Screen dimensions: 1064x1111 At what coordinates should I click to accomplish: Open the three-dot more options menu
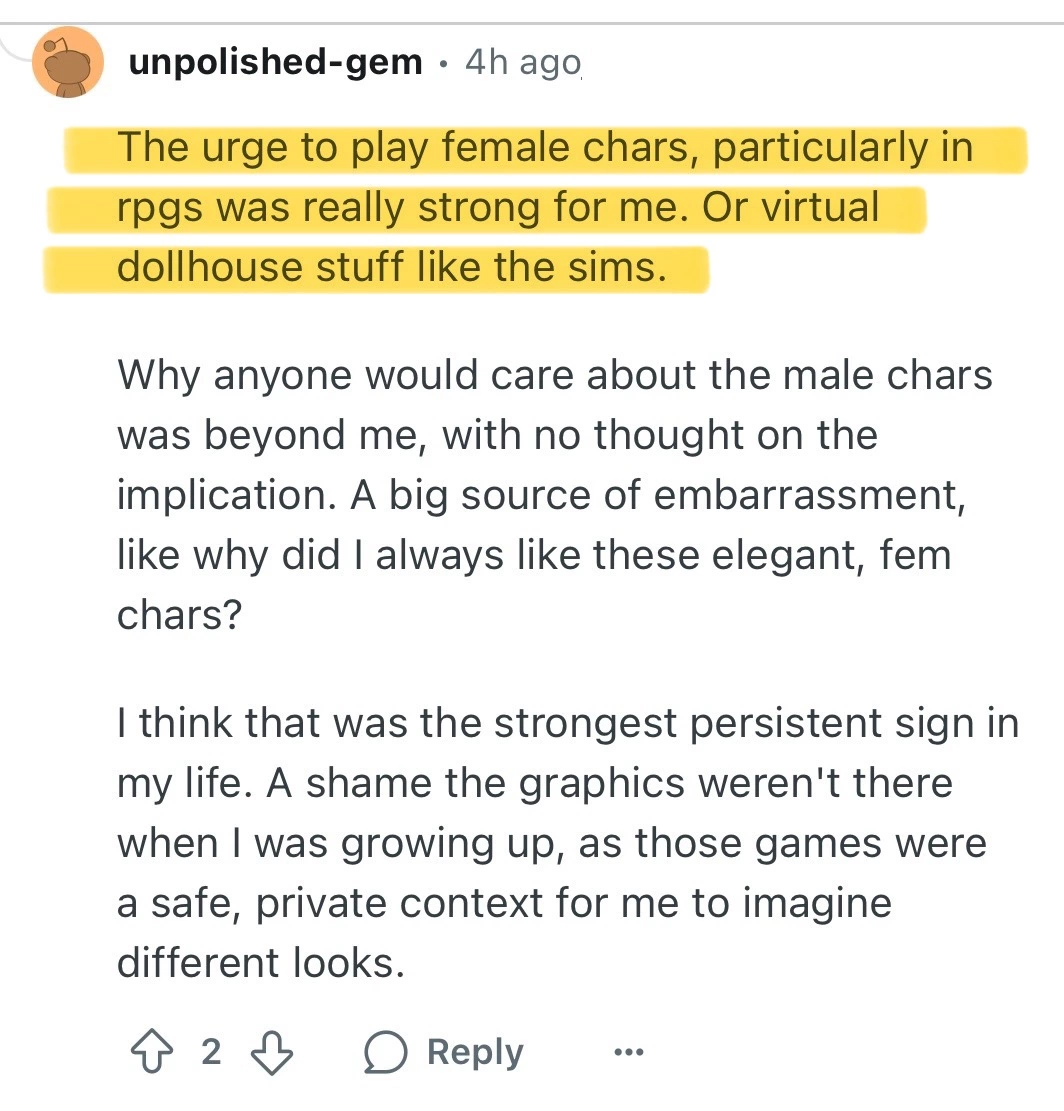(629, 1053)
